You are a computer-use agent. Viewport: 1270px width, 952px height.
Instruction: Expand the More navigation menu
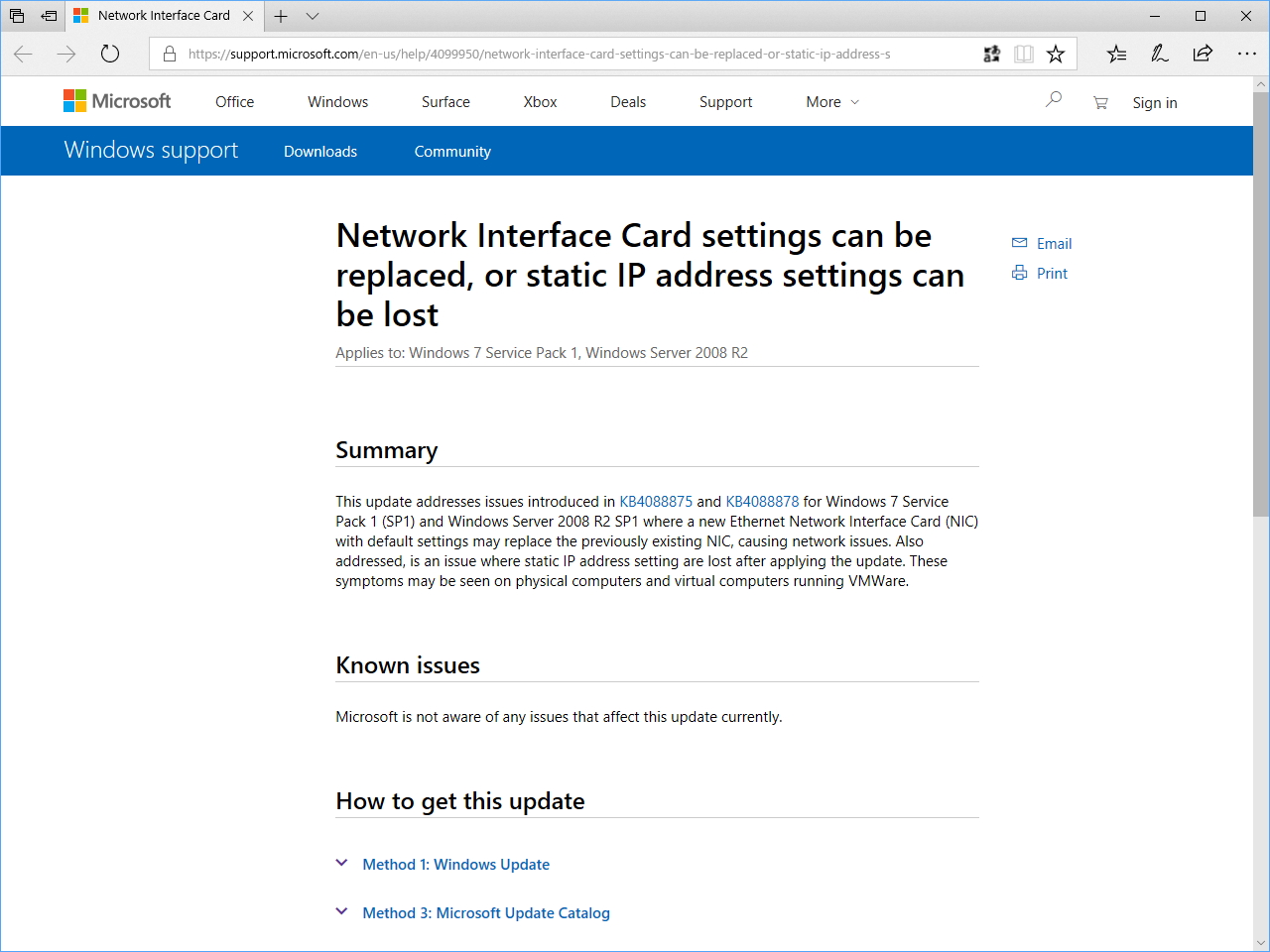[x=832, y=102]
